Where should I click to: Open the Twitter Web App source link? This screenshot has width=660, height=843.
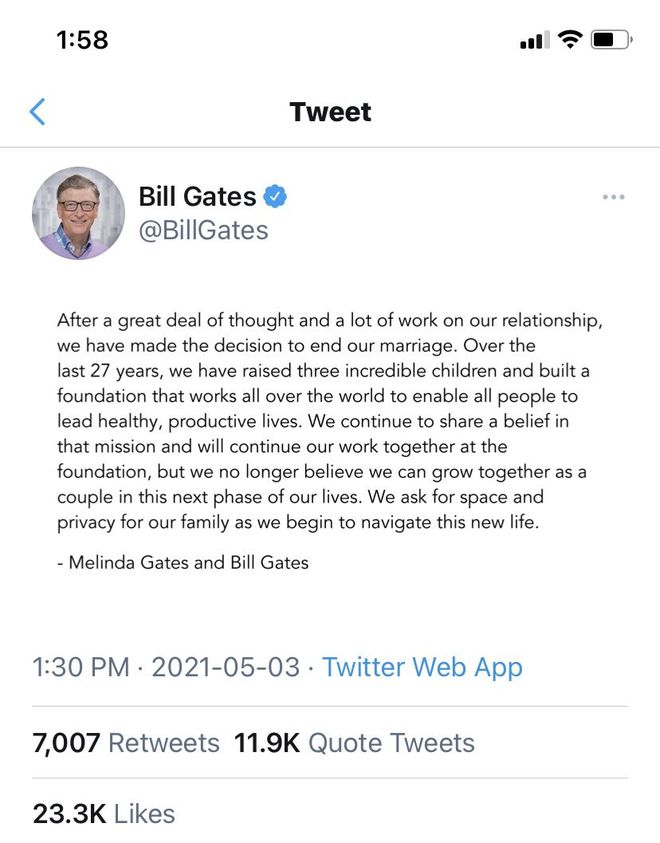[420, 667]
